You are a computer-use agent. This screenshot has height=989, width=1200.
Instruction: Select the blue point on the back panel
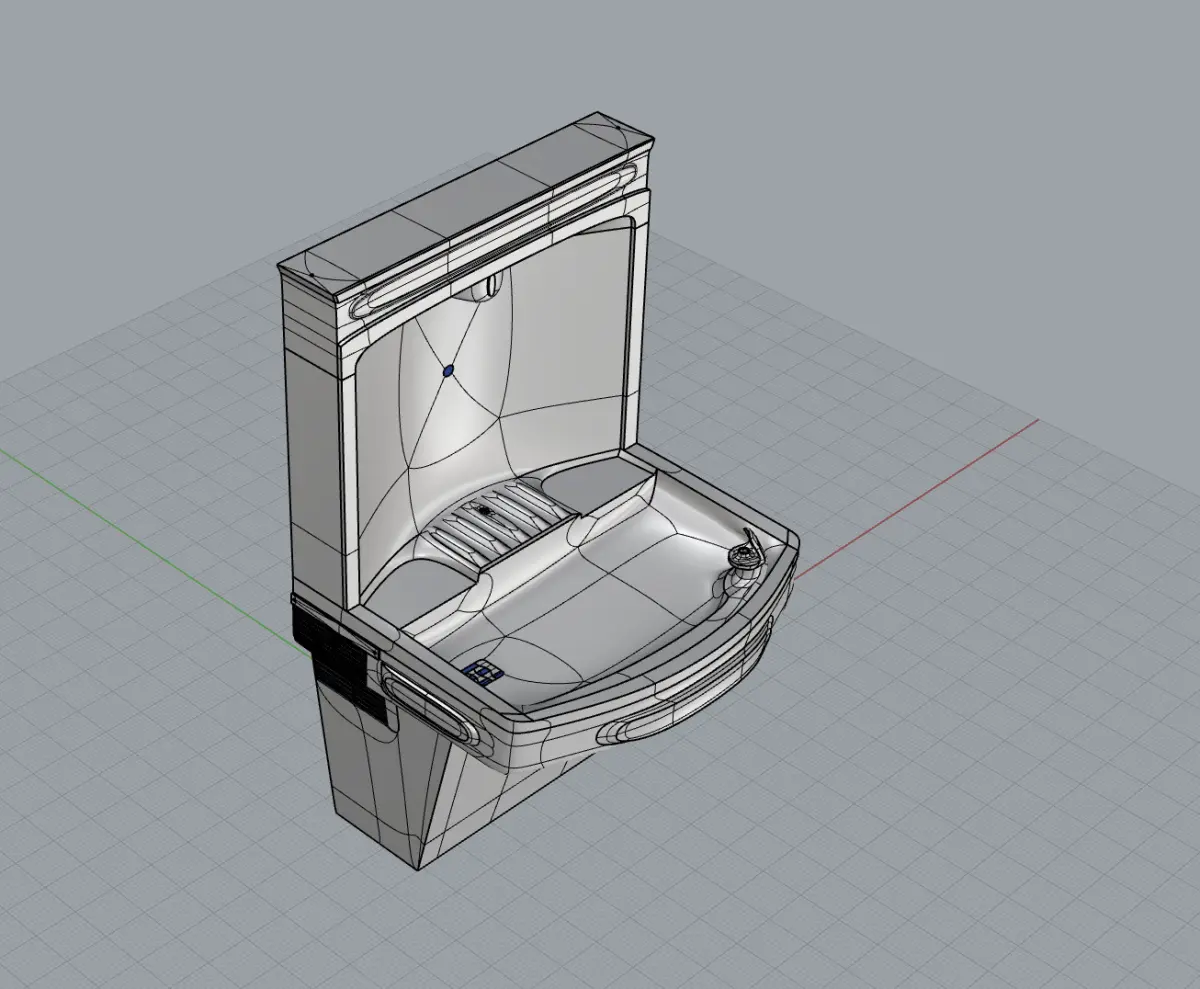[x=448, y=370]
